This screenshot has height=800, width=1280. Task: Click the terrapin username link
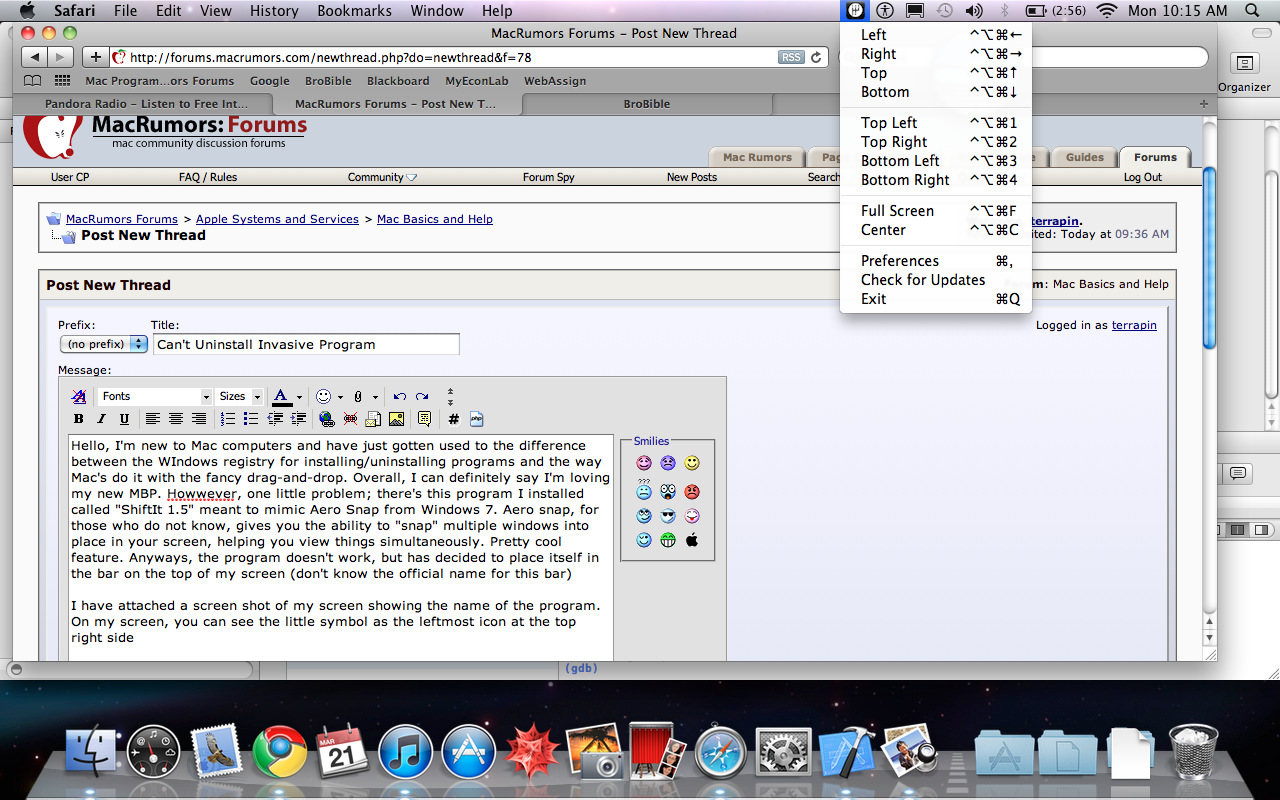coord(1134,325)
